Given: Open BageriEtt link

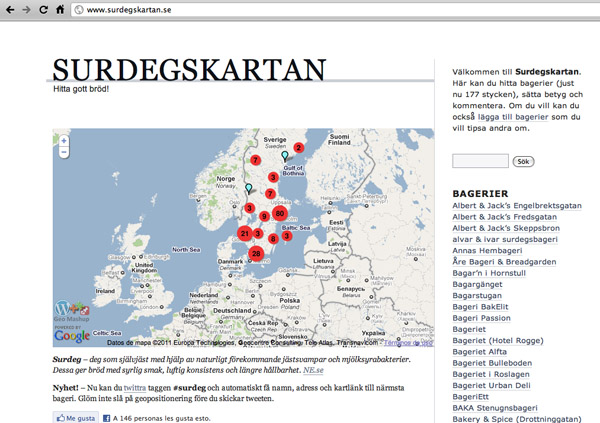Looking at the screenshot, I should point(470,397).
